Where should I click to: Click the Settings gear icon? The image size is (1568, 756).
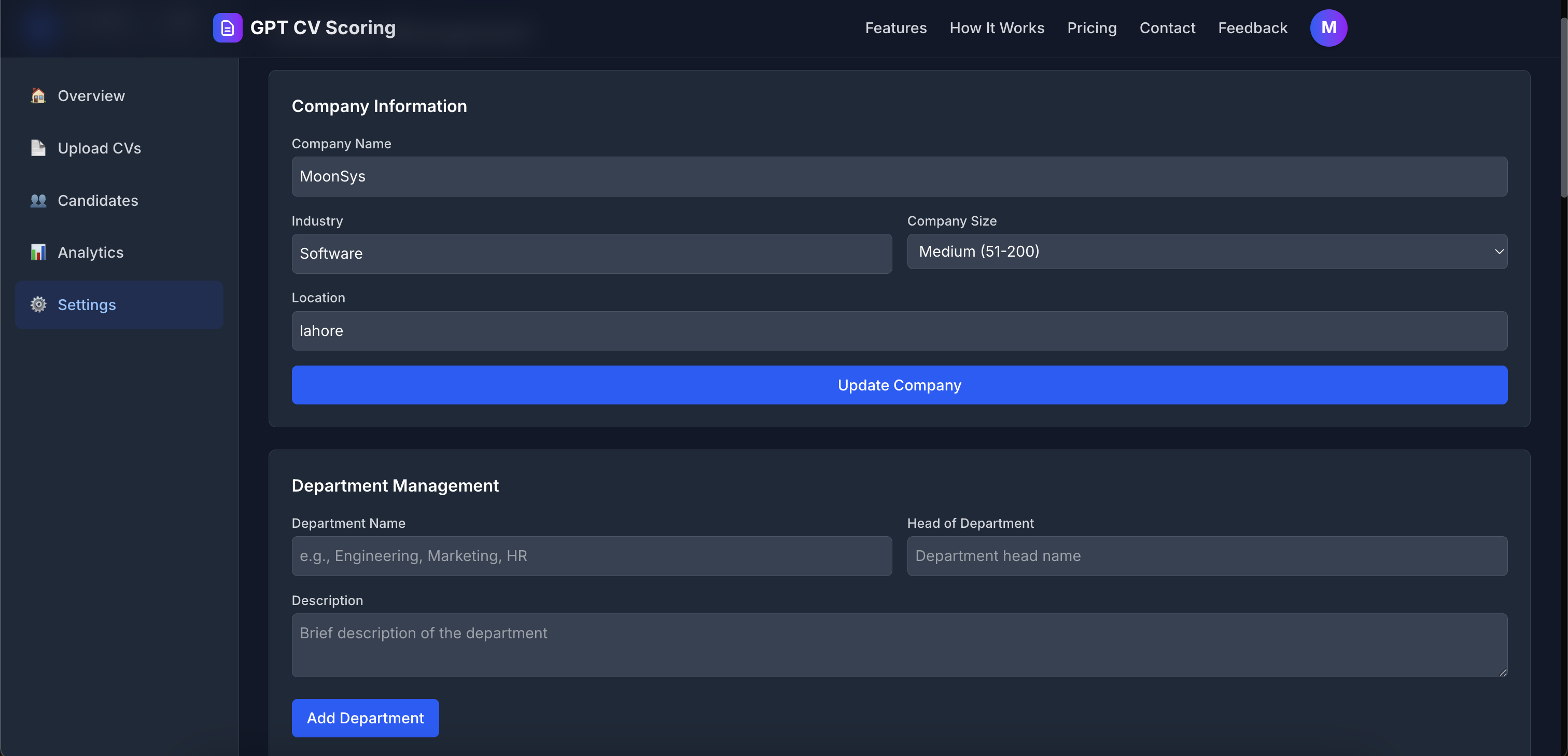pos(38,304)
